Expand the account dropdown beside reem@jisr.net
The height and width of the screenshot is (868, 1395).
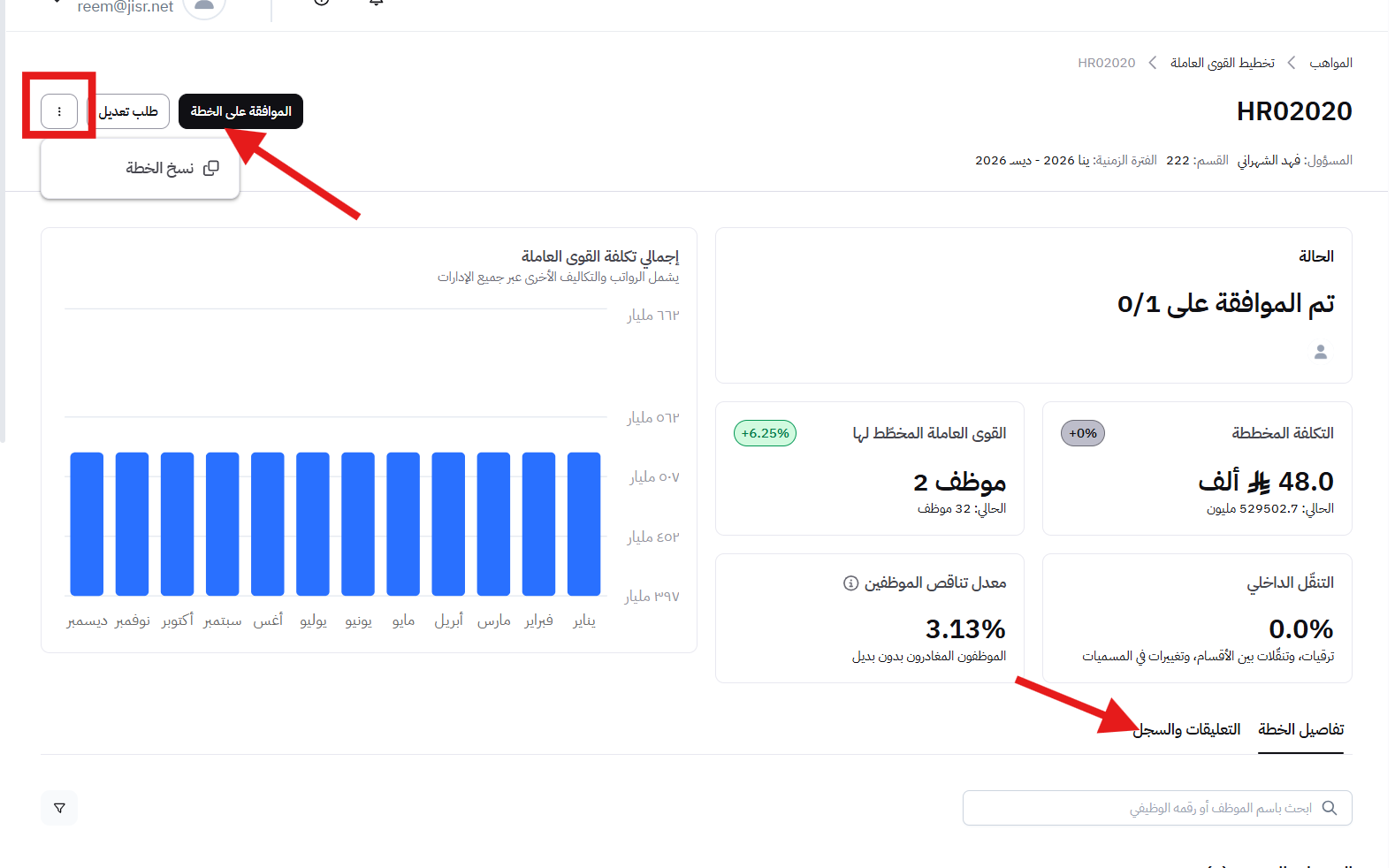point(57,3)
